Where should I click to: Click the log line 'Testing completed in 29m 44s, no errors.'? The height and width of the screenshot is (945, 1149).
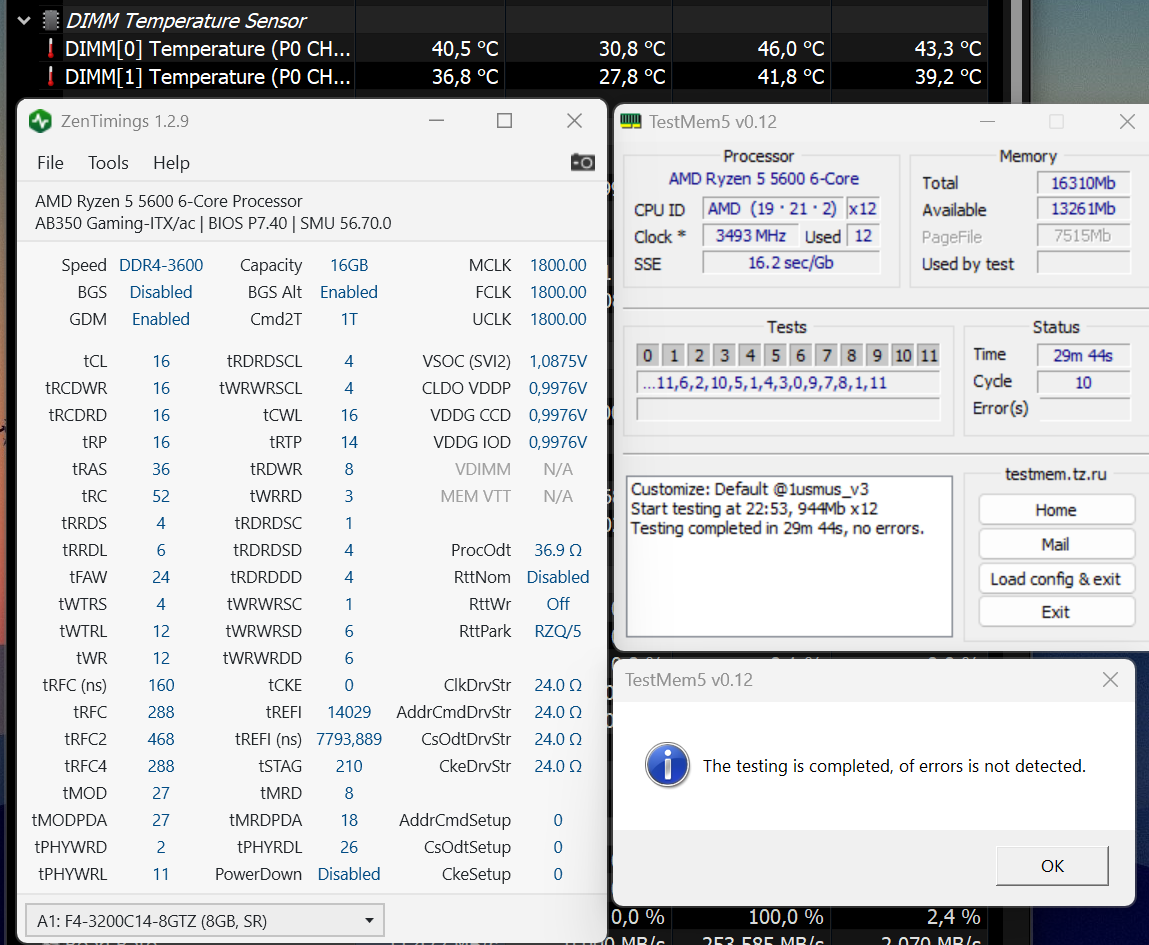tap(777, 528)
